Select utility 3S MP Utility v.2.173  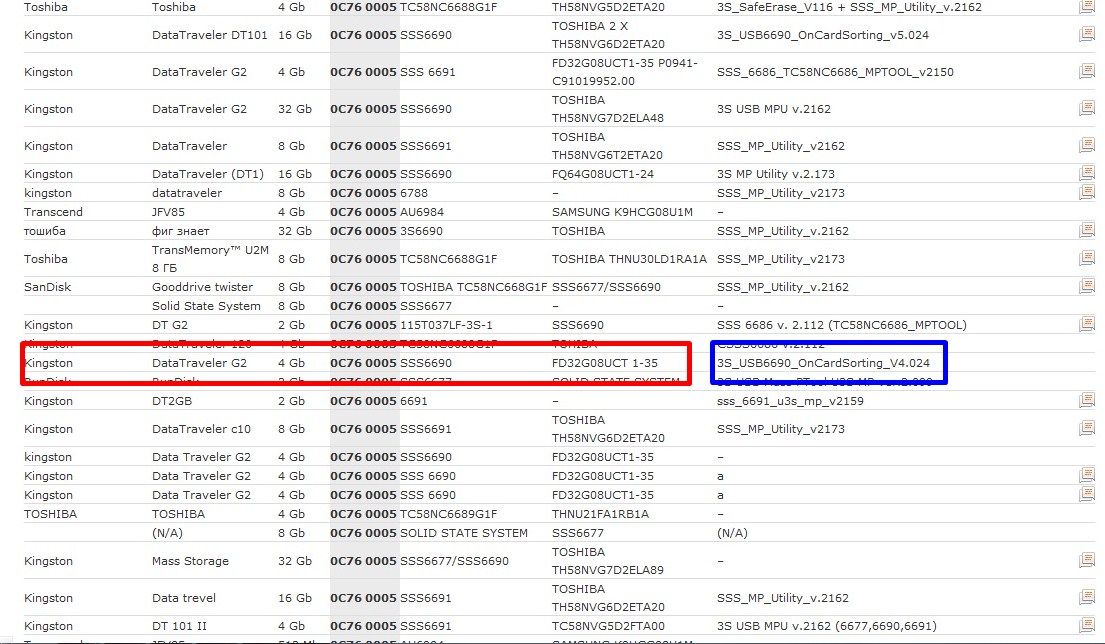(x=776, y=174)
